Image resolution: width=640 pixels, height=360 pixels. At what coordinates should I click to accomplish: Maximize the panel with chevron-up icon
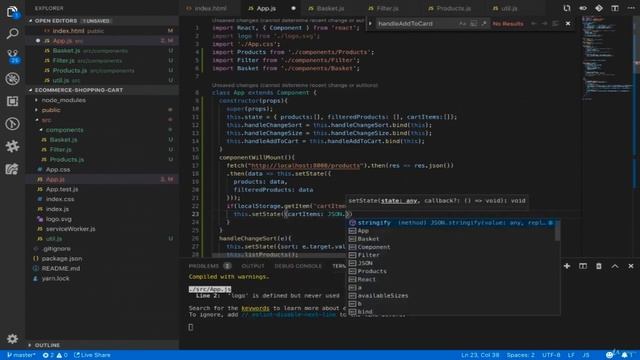point(615,266)
